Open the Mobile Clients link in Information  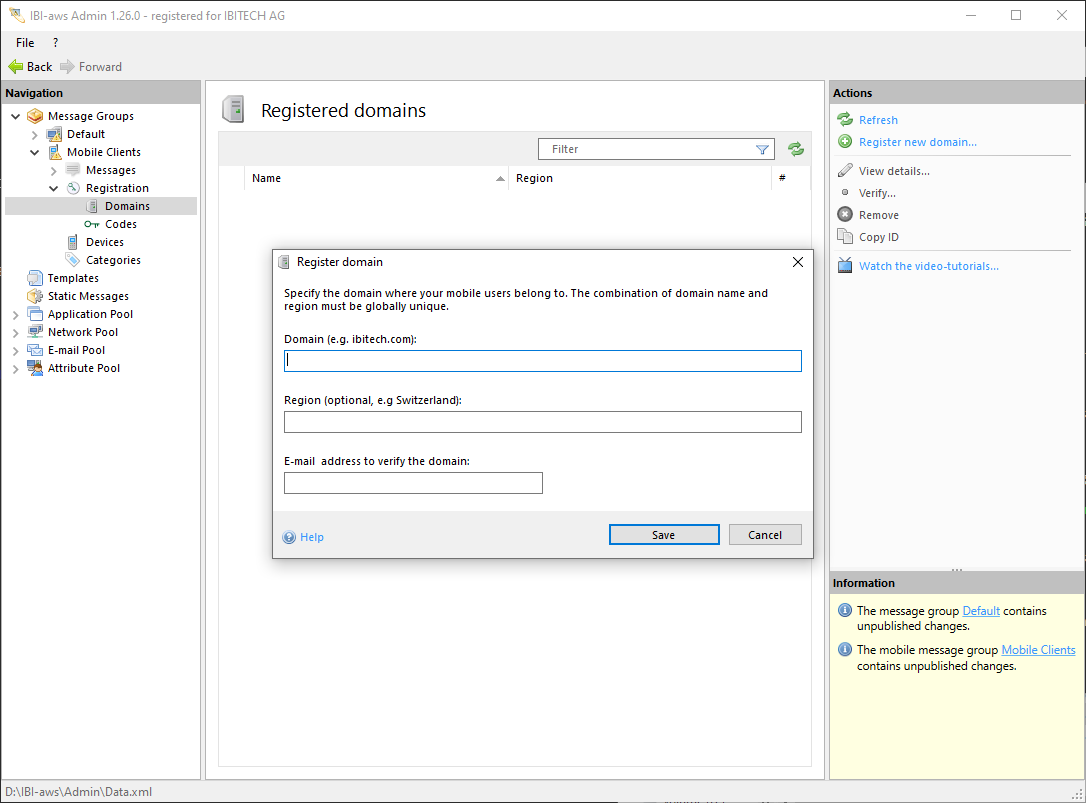coord(1038,650)
